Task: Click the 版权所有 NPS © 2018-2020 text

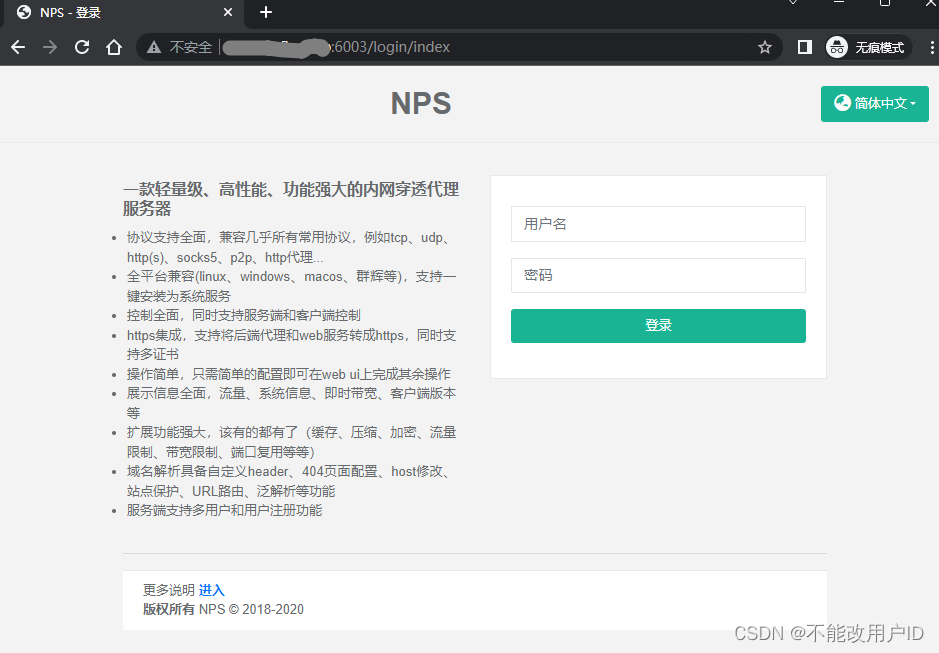Action: (223, 609)
